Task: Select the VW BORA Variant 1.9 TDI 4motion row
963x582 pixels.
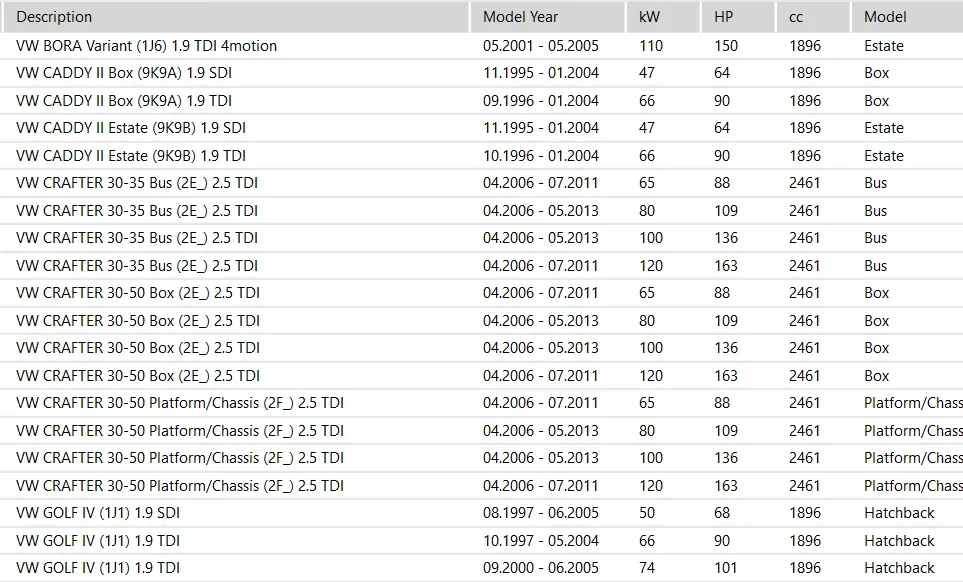Action: pos(147,46)
